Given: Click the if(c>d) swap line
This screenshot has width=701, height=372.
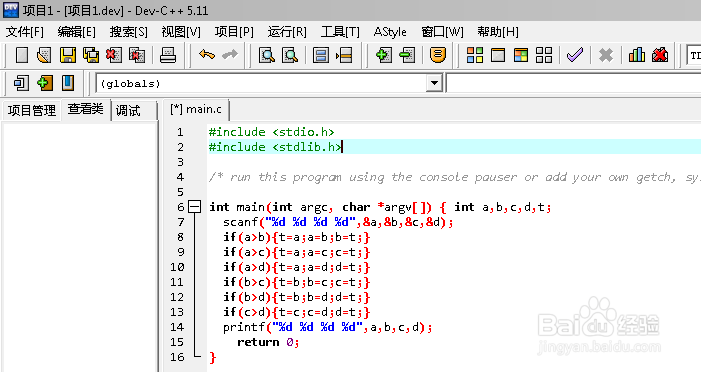Looking at the screenshot, I should click(297, 312).
